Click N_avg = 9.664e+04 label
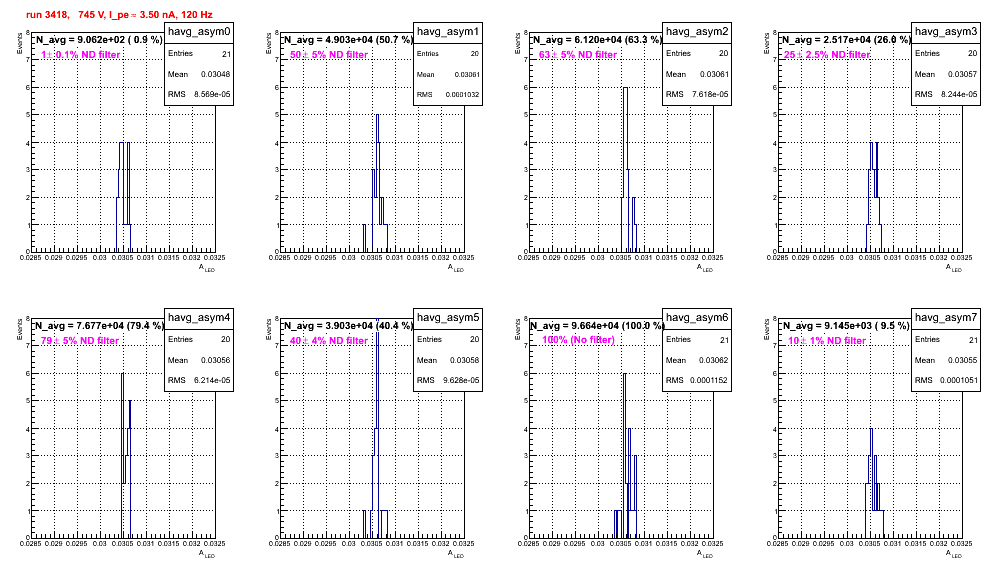 click(597, 325)
